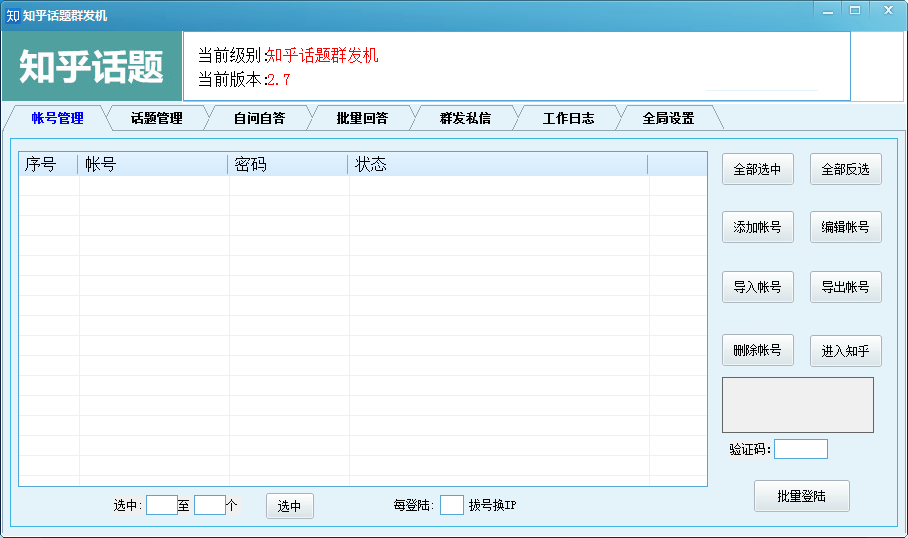Click the 删除帐号 button
This screenshot has width=908, height=538.
coord(757,350)
